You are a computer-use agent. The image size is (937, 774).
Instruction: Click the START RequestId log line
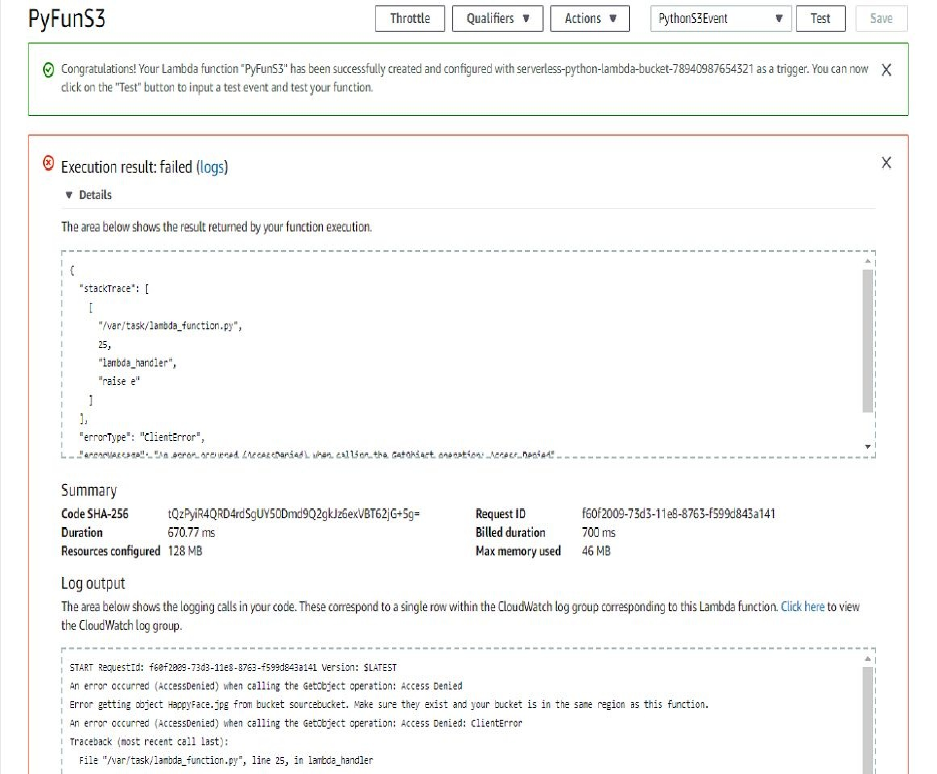(233, 668)
